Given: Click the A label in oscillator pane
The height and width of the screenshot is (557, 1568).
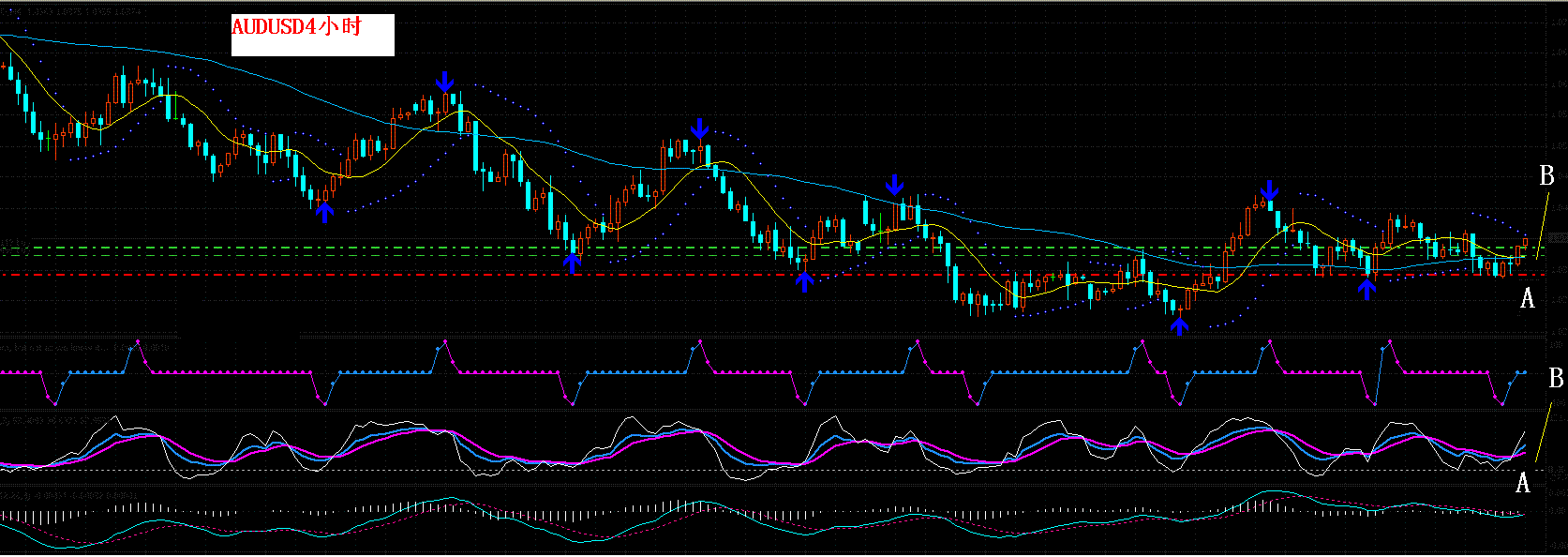Looking at the screenshot, I should pyautogui.click(x=1523, y=482).
